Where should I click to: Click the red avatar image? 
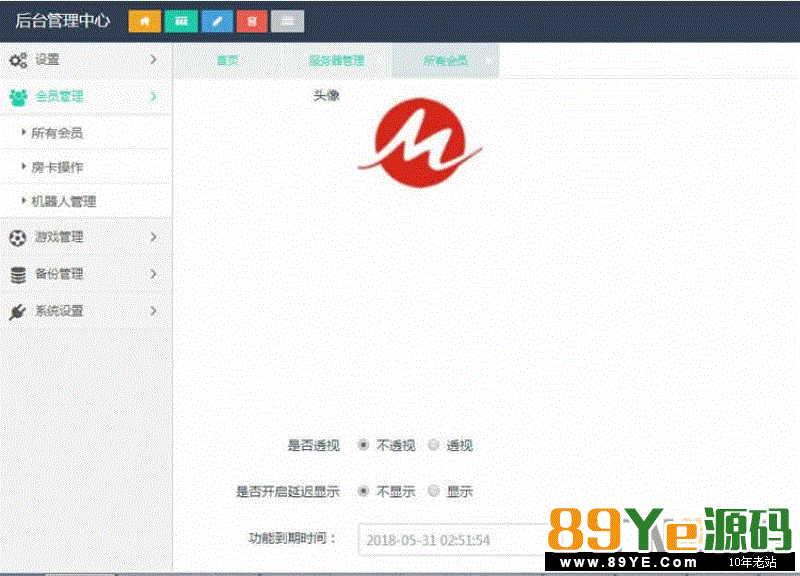(x=420, y=143)
